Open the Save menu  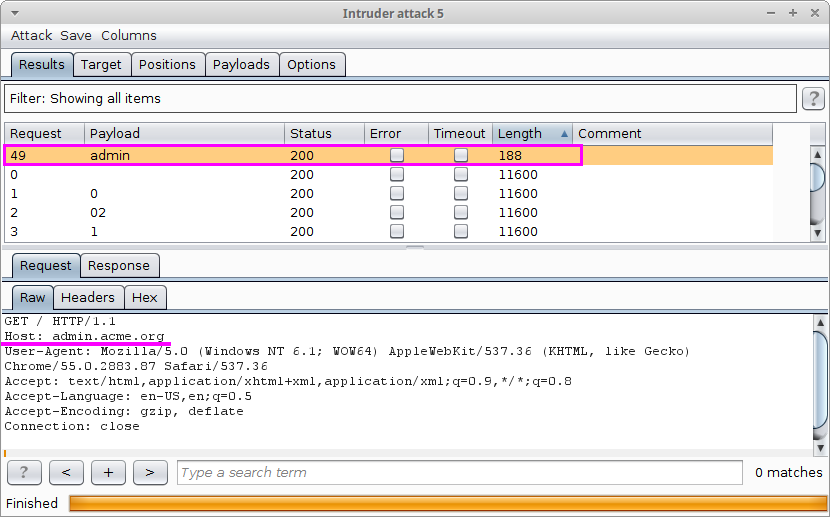pos(76,35)
